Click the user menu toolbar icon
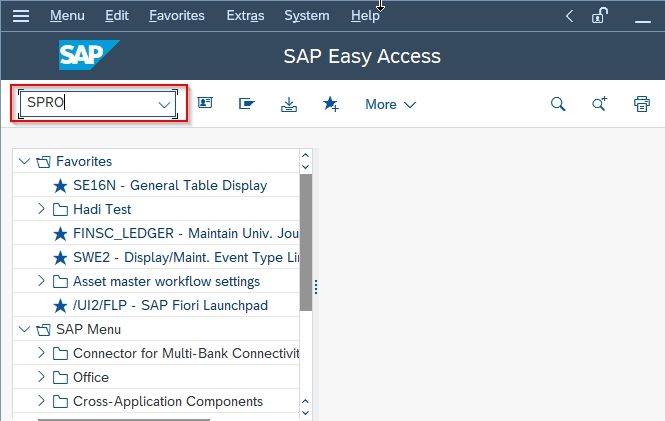Screen dimensions: 665x421 (205, 103)
